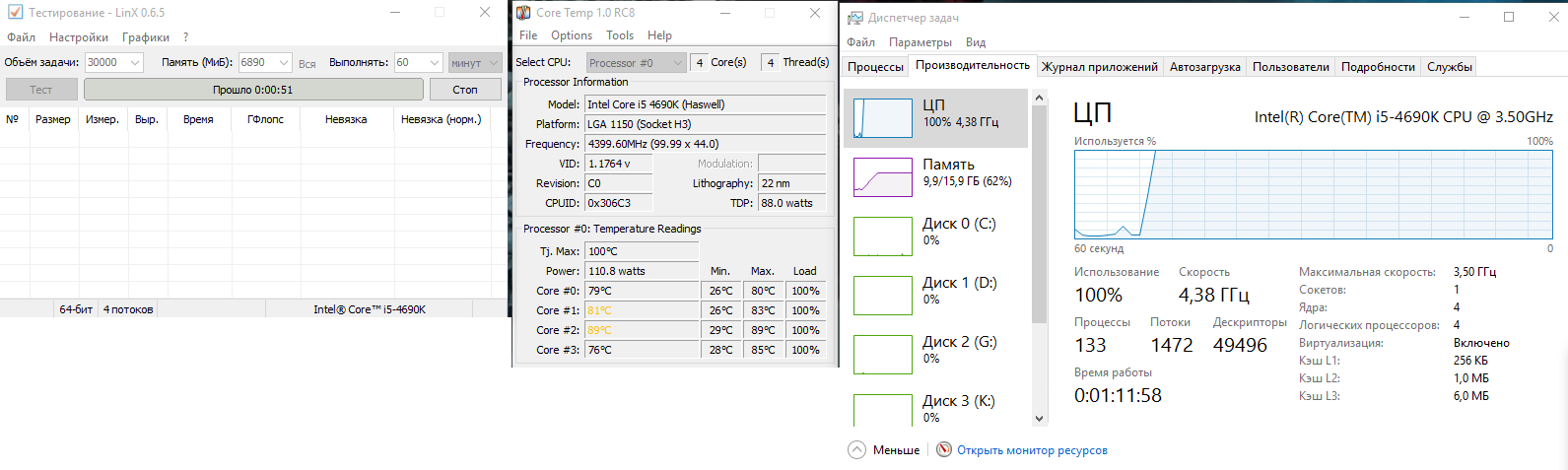Select the Память memory graph thumbnail

[x=882, y=177]
